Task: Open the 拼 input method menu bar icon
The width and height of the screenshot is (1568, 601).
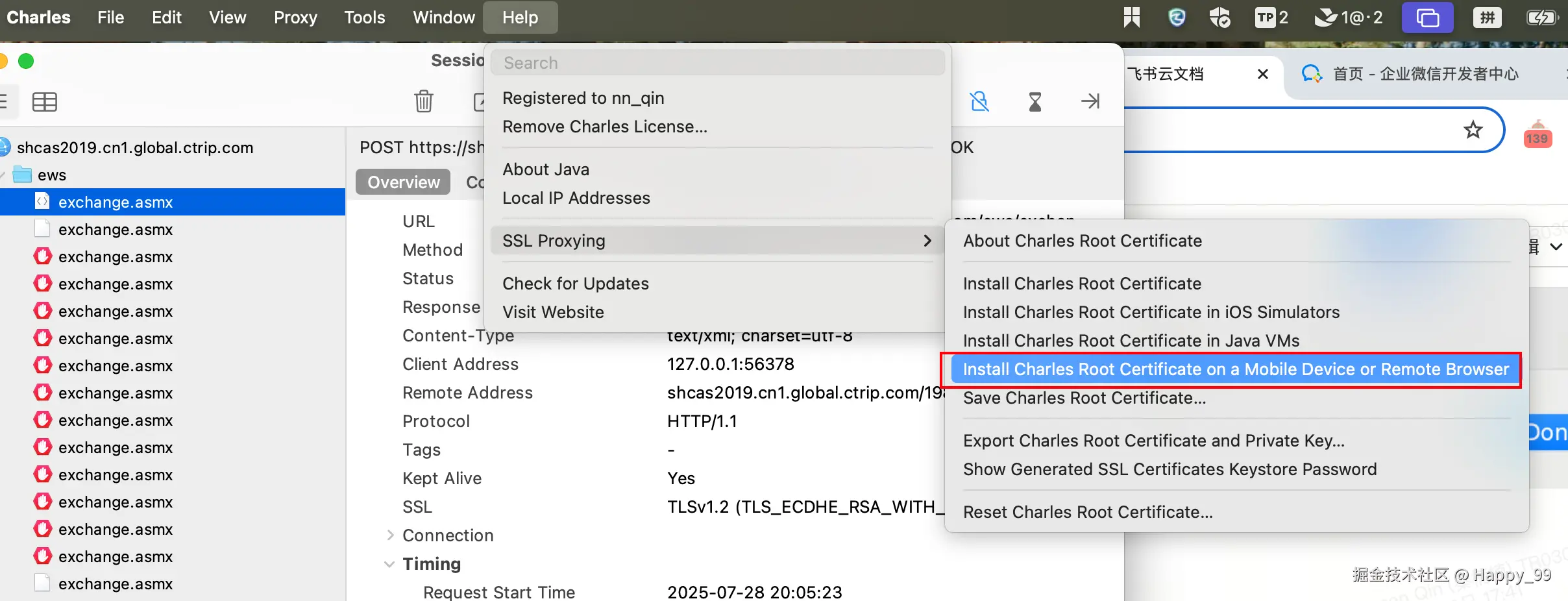Action: 1487,18
